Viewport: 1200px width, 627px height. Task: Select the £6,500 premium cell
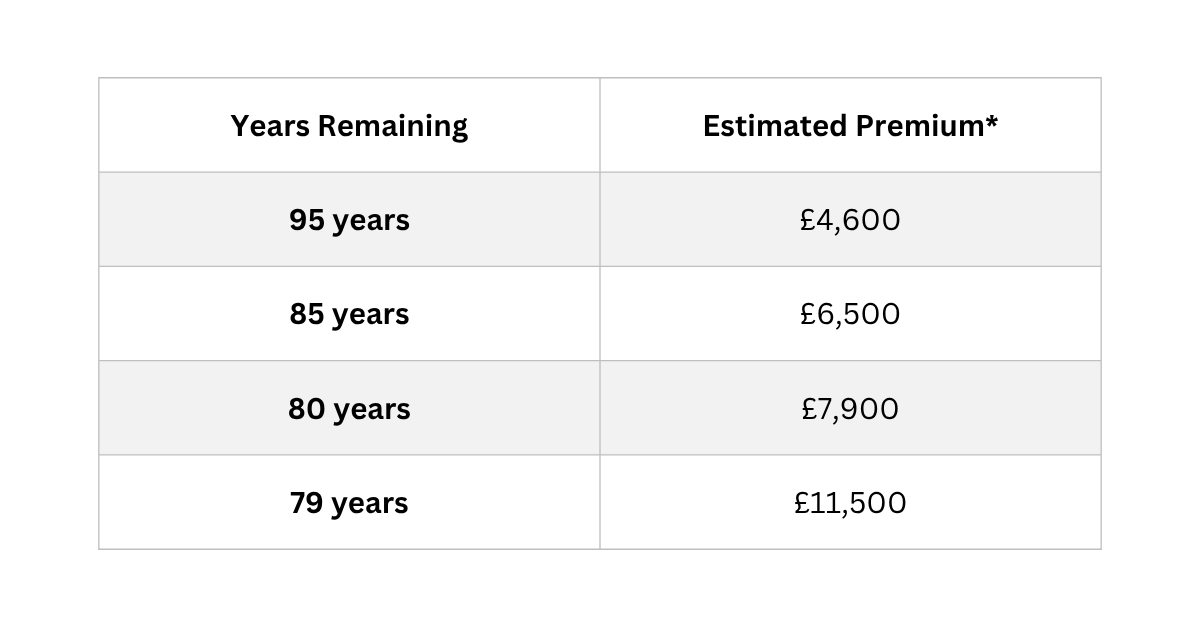[x=850, y=314]
